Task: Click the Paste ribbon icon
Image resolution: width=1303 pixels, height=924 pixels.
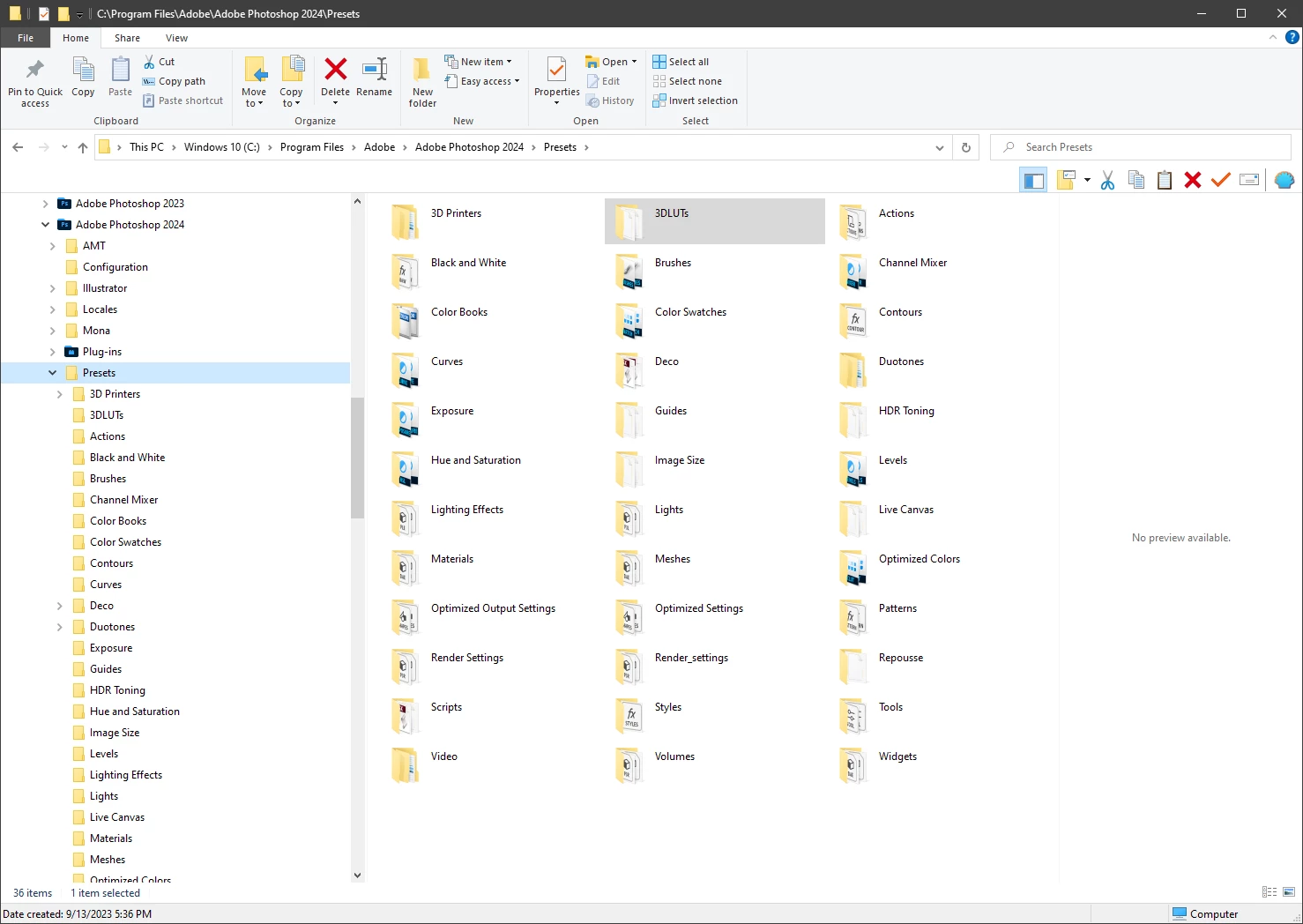Action: 121,70
